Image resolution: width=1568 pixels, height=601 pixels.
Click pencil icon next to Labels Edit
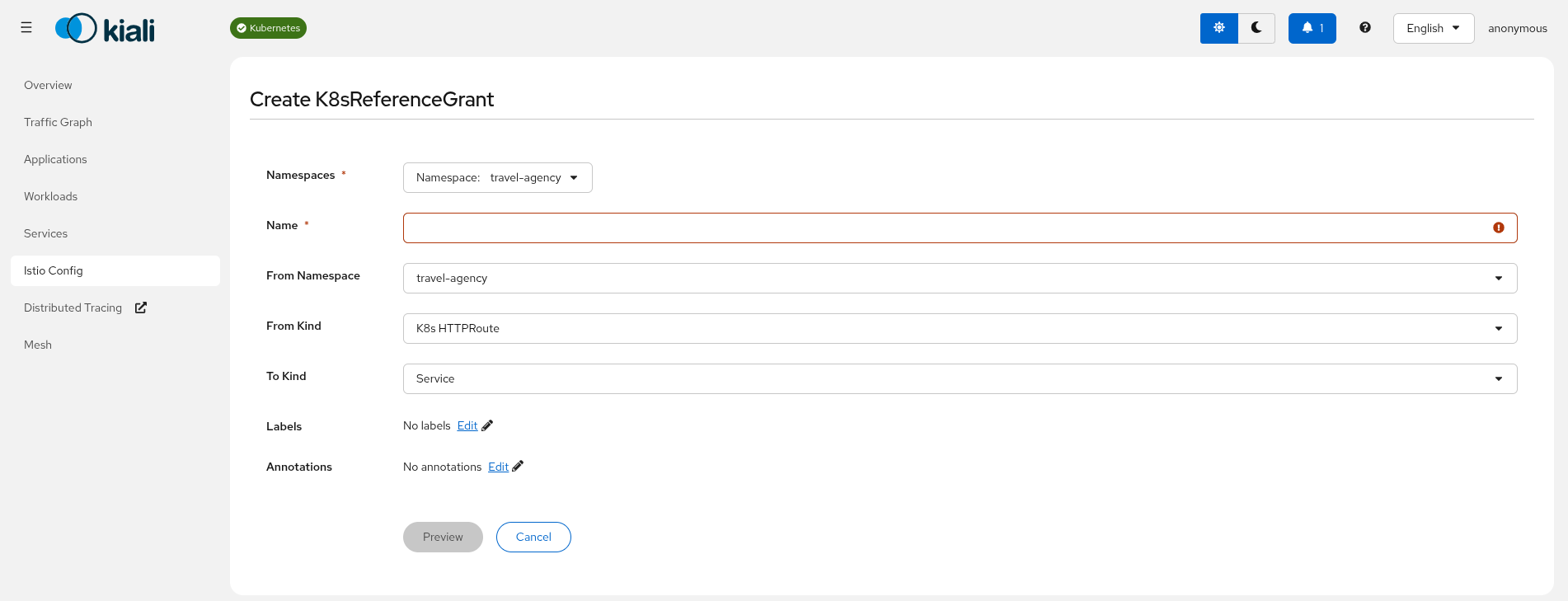click(487, 425)
